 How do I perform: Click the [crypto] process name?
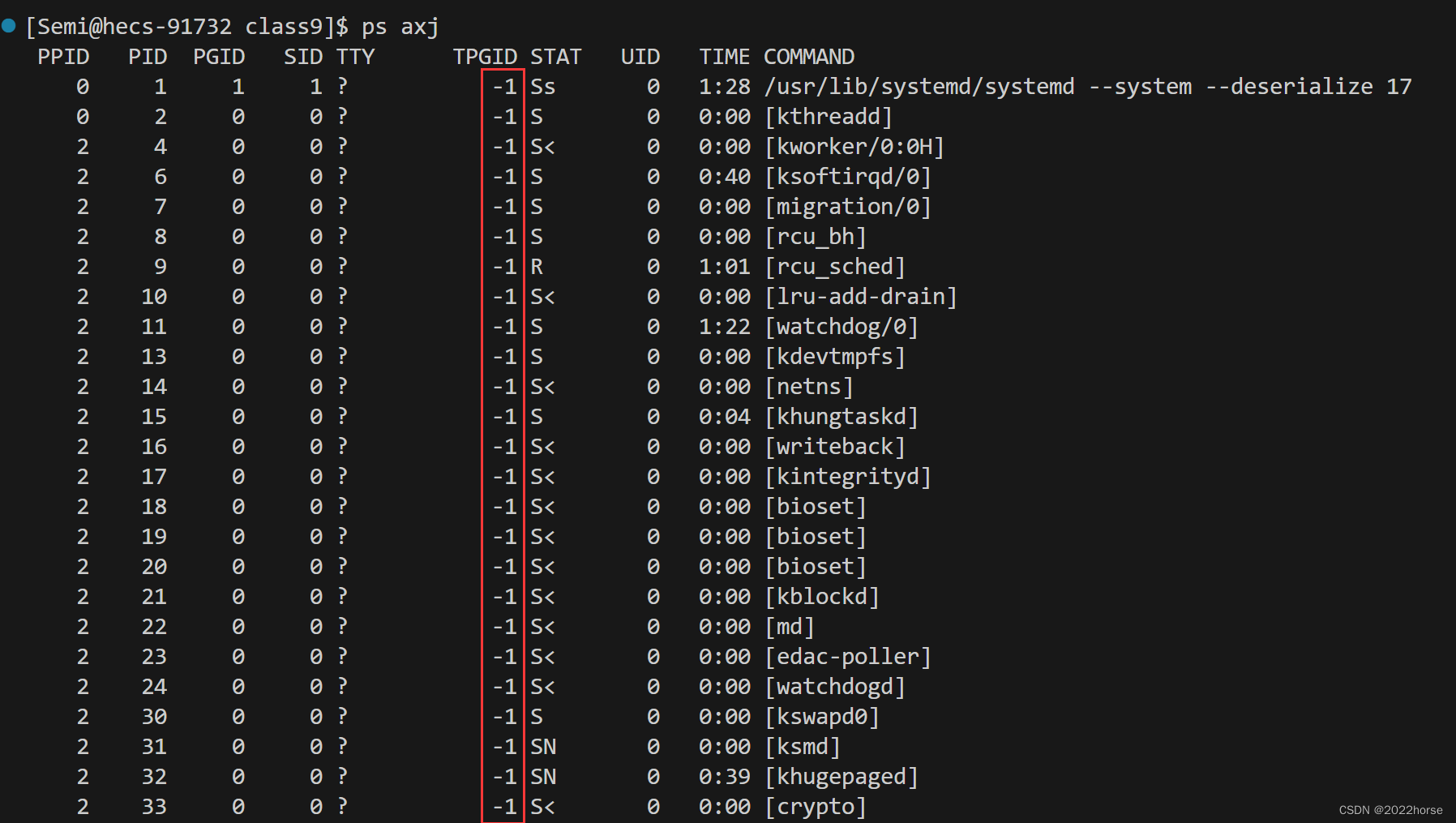pyautogui.click(x=816, y=807)
